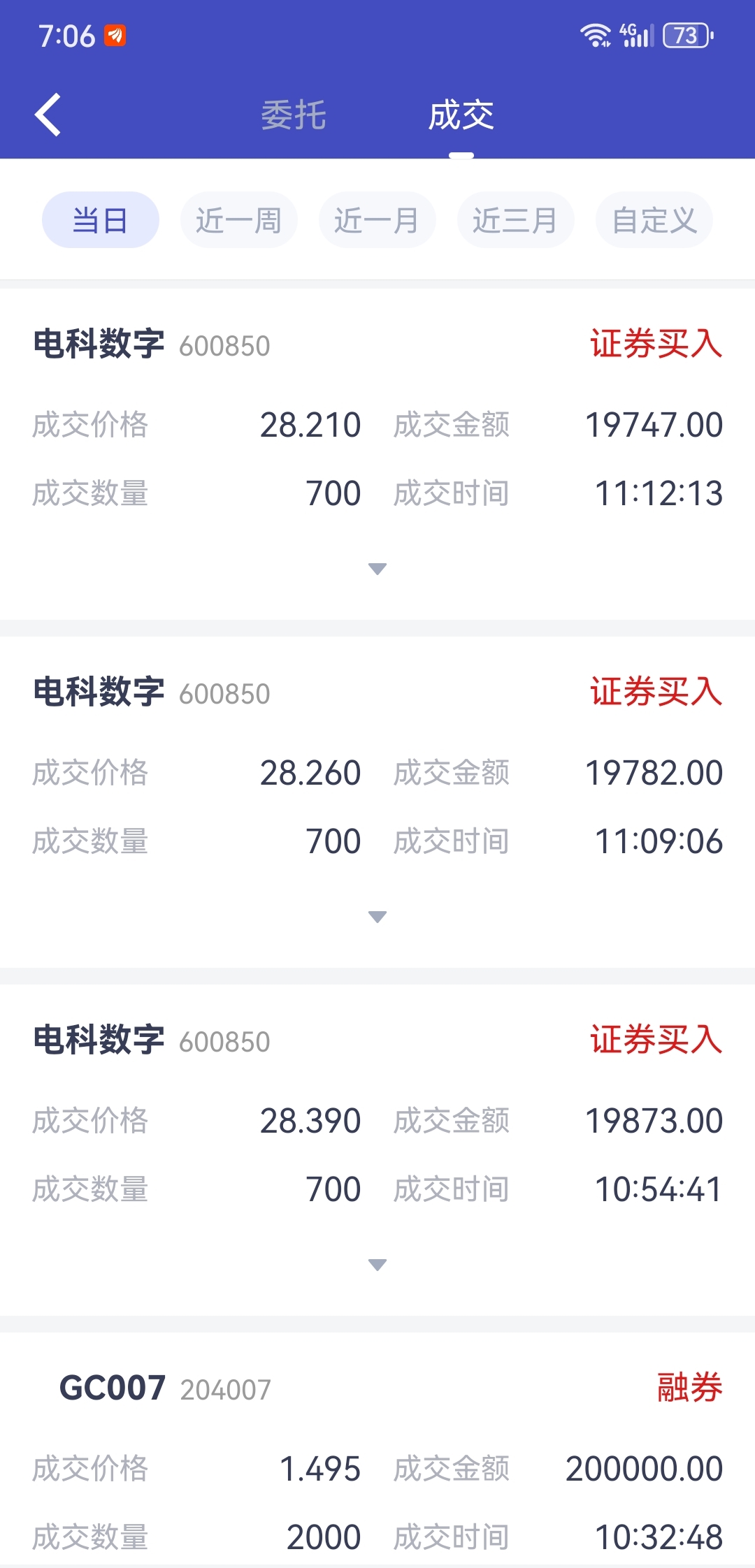Tap the back arrow icon
Screen dimensions: 755x1568
[x=48, y=115]
